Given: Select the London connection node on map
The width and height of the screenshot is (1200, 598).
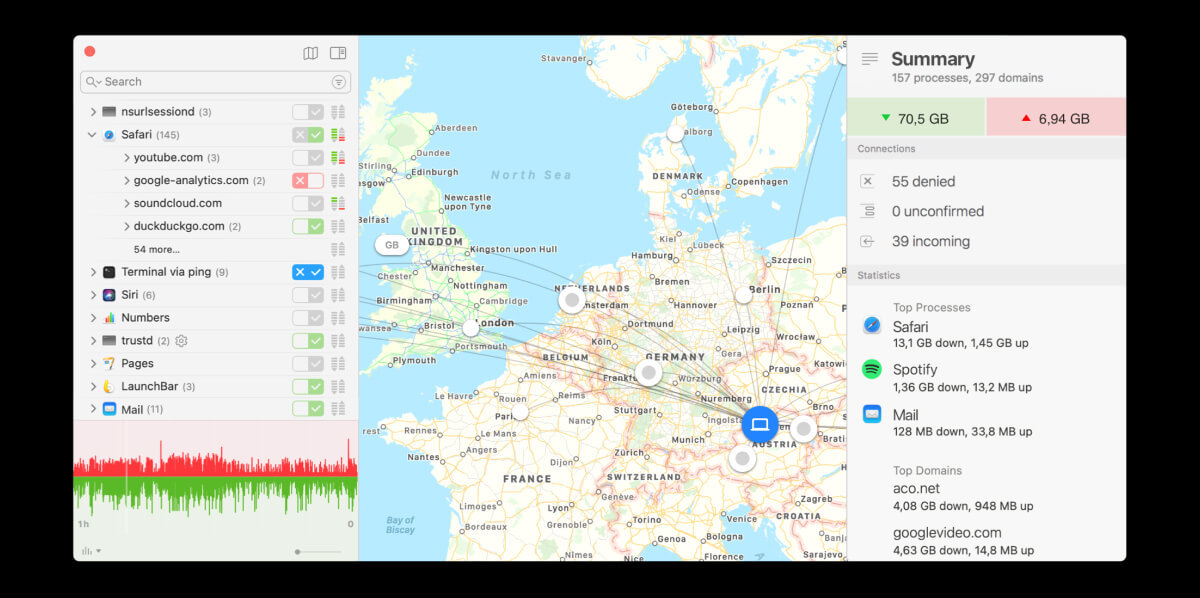Looking at the screenshot, I should point(471,328).
